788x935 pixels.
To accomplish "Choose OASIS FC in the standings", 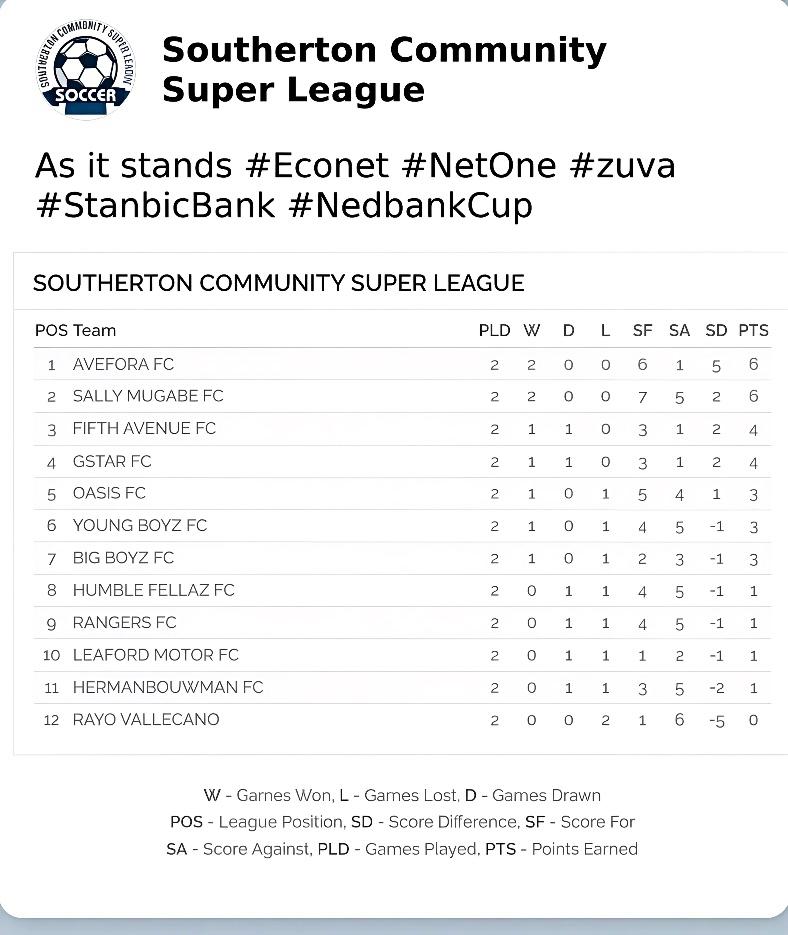I will (109, 493).
